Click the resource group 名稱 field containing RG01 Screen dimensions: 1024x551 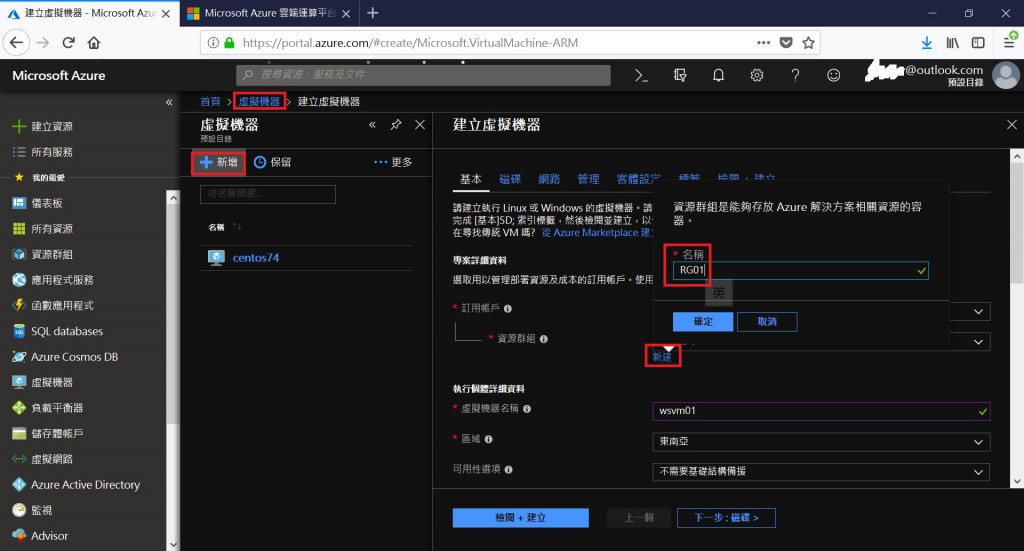click(801, 270)
